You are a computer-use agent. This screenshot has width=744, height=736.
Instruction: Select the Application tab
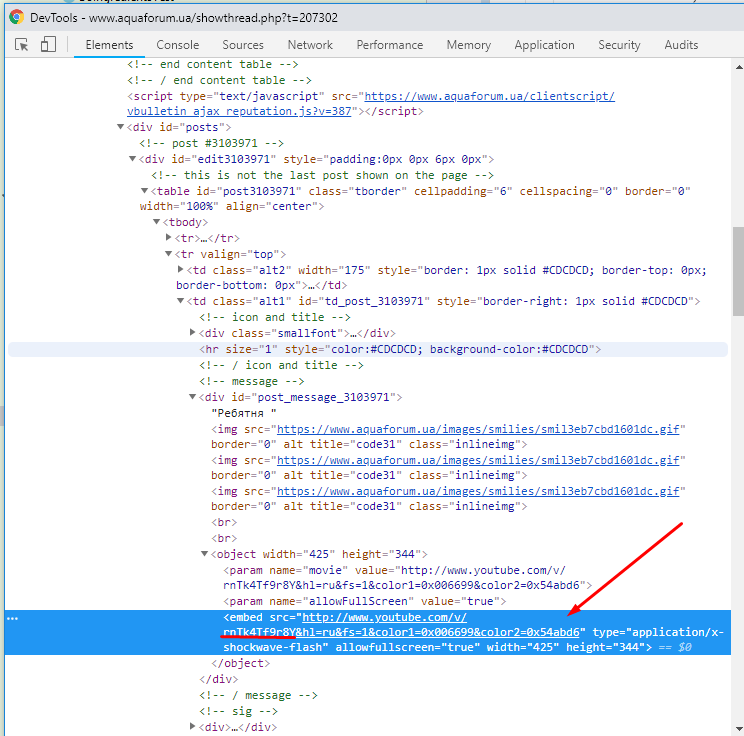pos(544,45)
